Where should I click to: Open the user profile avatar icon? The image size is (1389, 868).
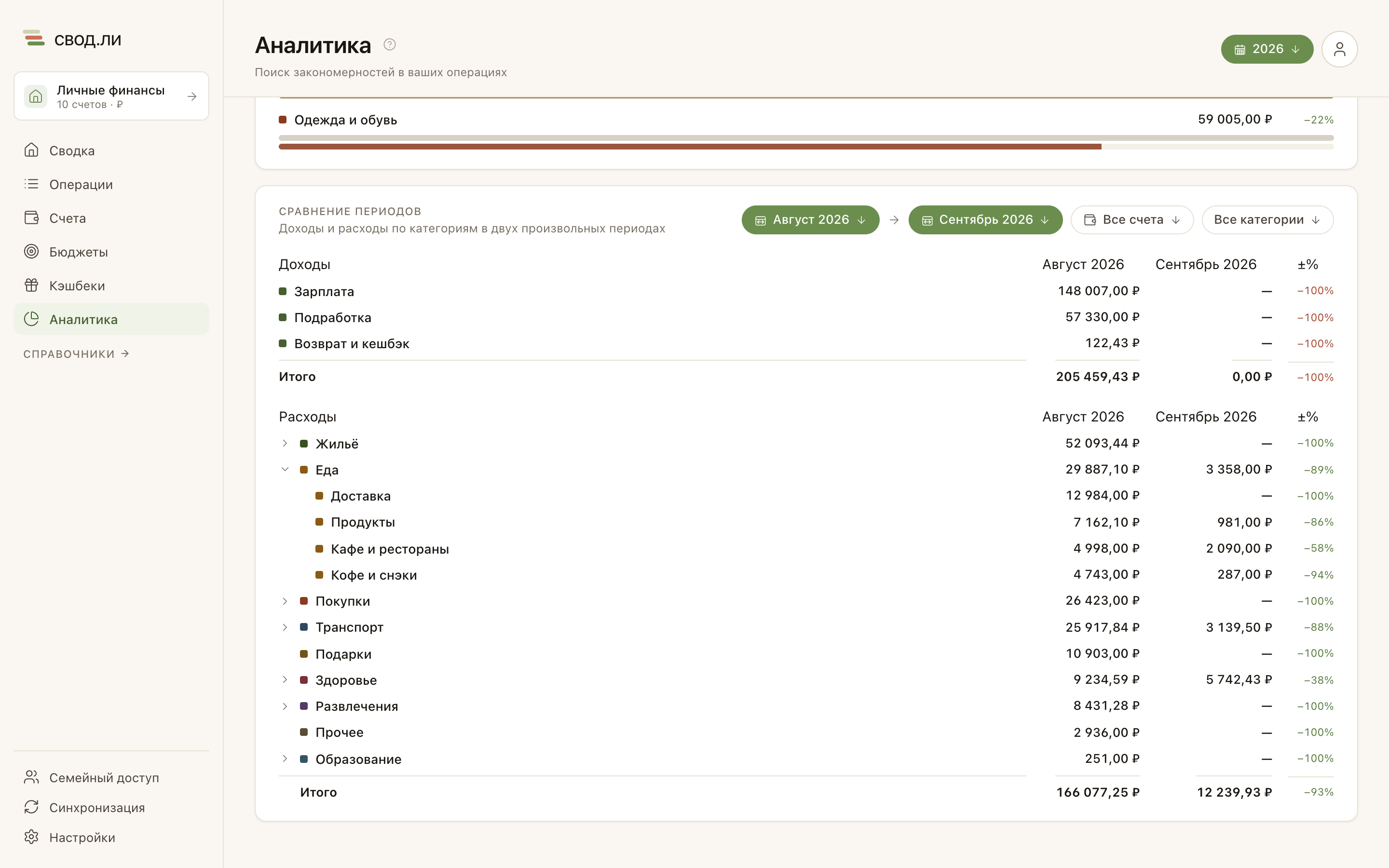[1339, 49]
